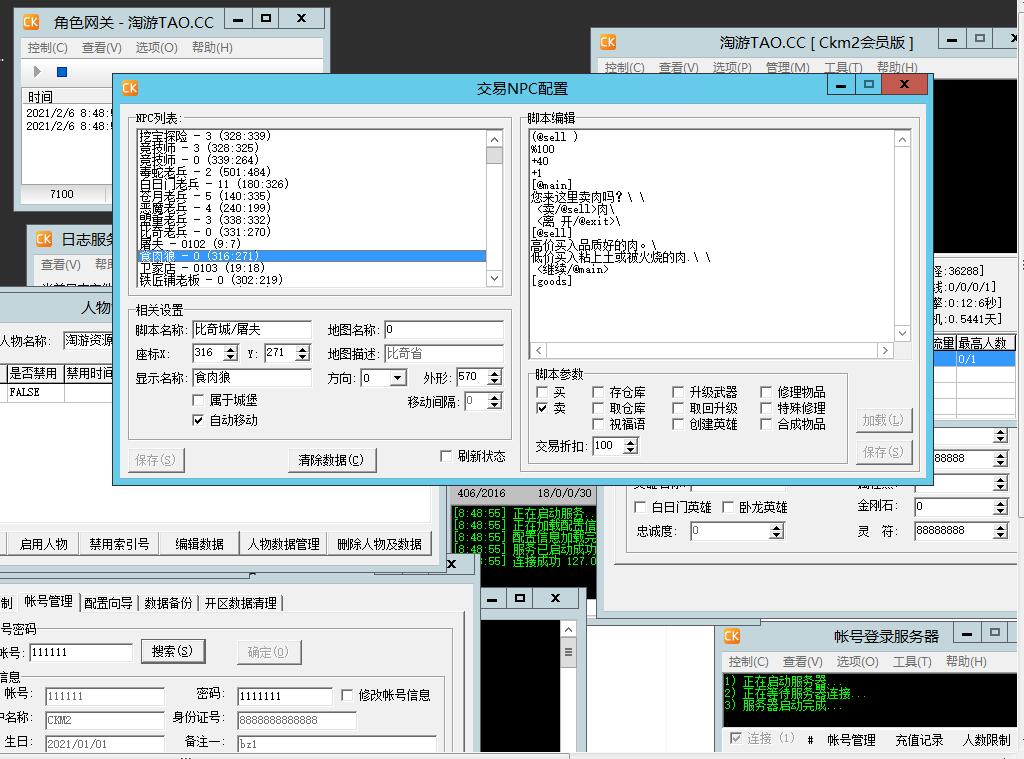Toggle the 刷新状态 checkbox
The width and height of the screenshot is (1024, 759).
pos(446,456)
